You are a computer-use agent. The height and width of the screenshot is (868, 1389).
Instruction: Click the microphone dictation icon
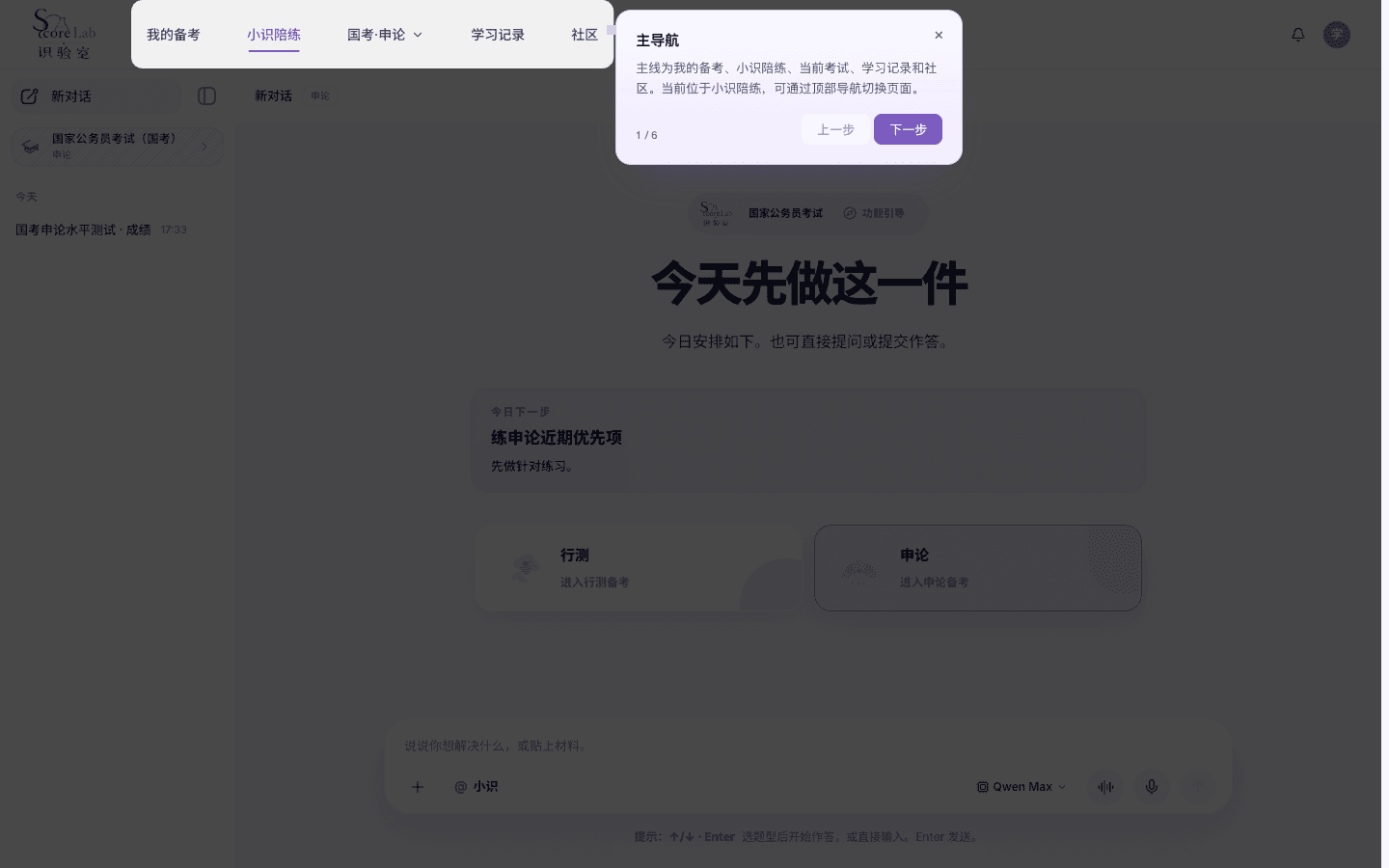1152,787
